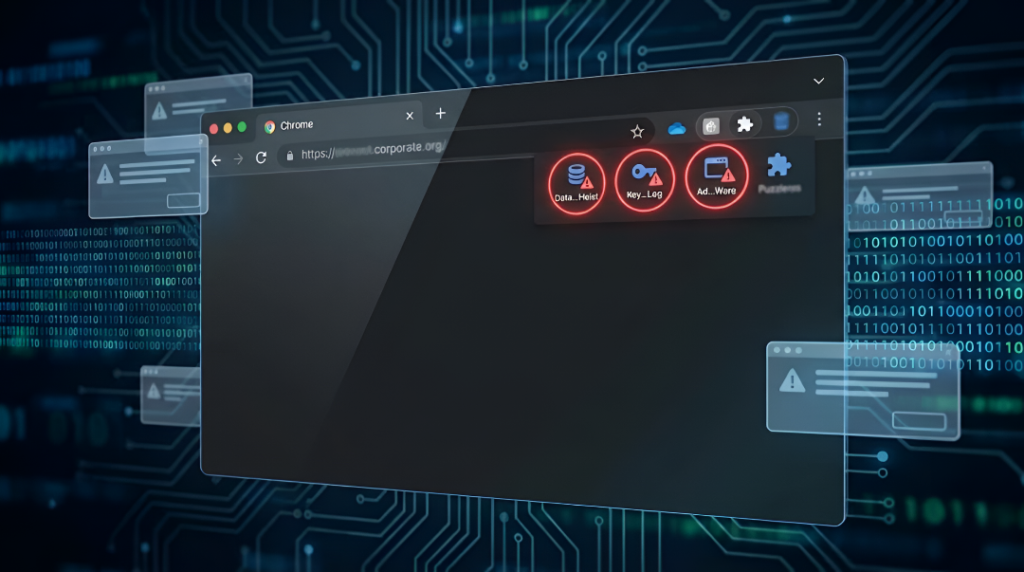The image size is (1024, 572).
Task: Expand the chevron dropdown above the toolbar
Action: coord(818,81)
